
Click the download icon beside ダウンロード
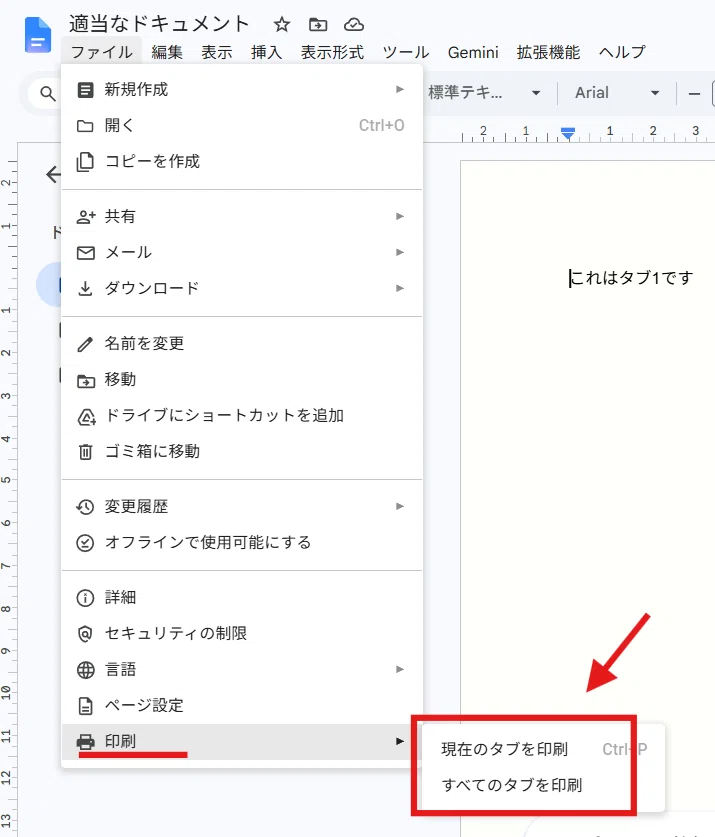click(85, 289)
